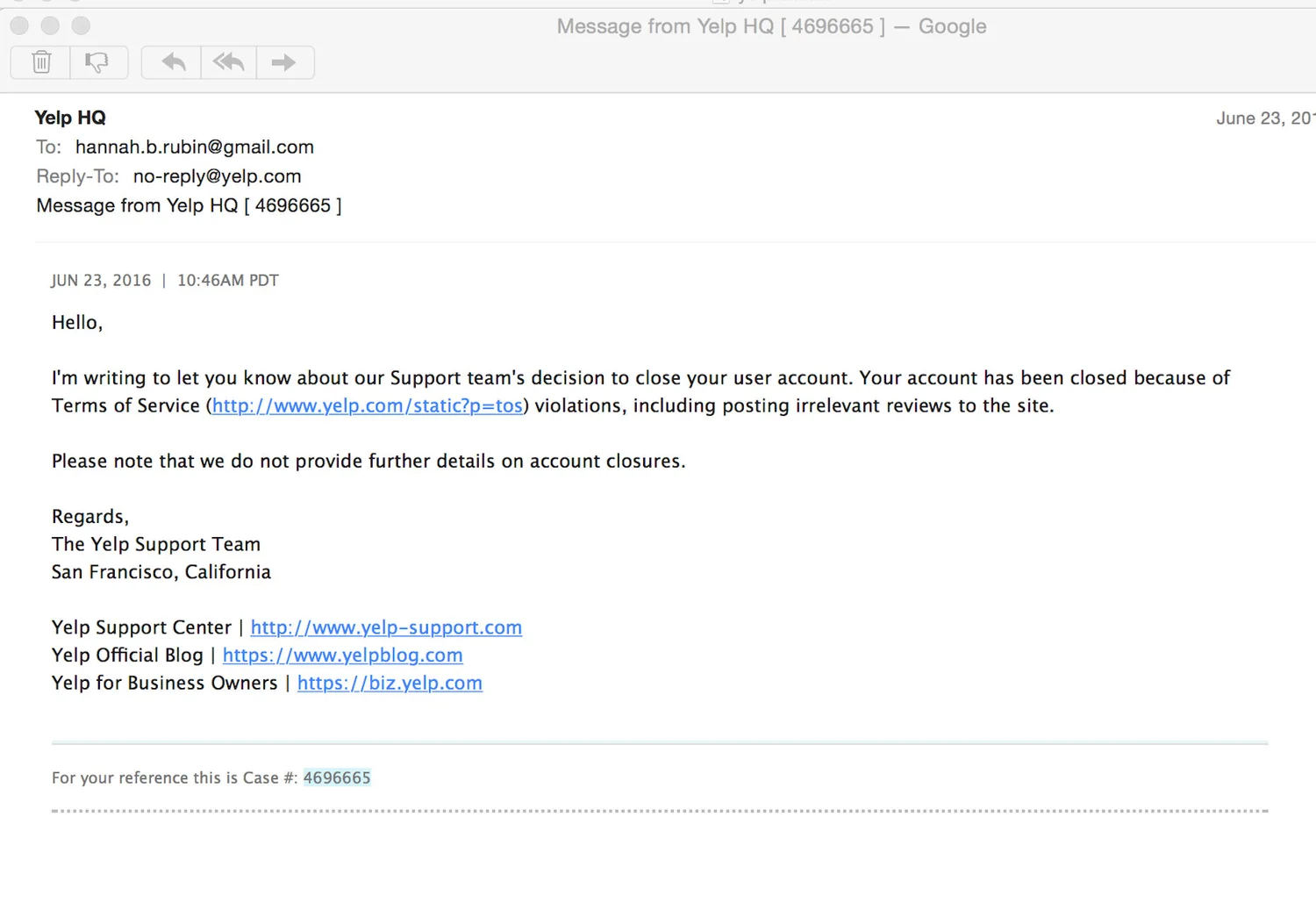The height and width of the screenshot is (924, 1316).
Task: Click the 'Yelp Support Center' label
Action: click(141, 627)
